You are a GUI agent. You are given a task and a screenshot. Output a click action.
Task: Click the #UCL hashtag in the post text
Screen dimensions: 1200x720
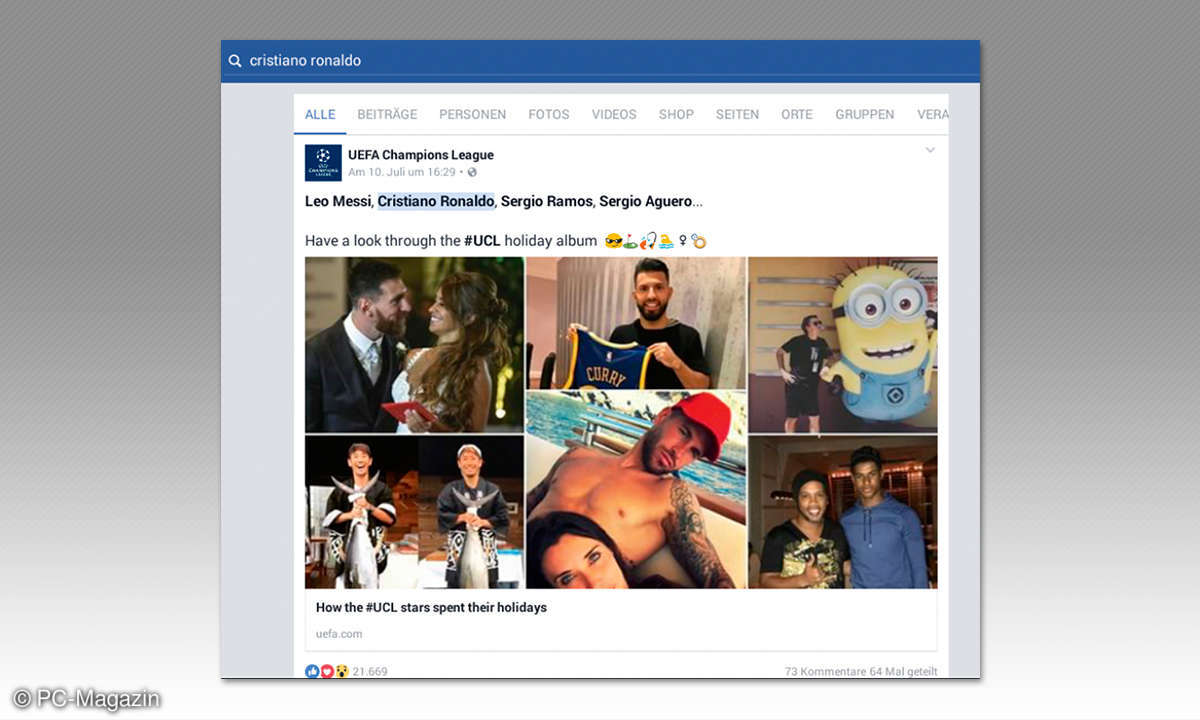click(482, 241)
